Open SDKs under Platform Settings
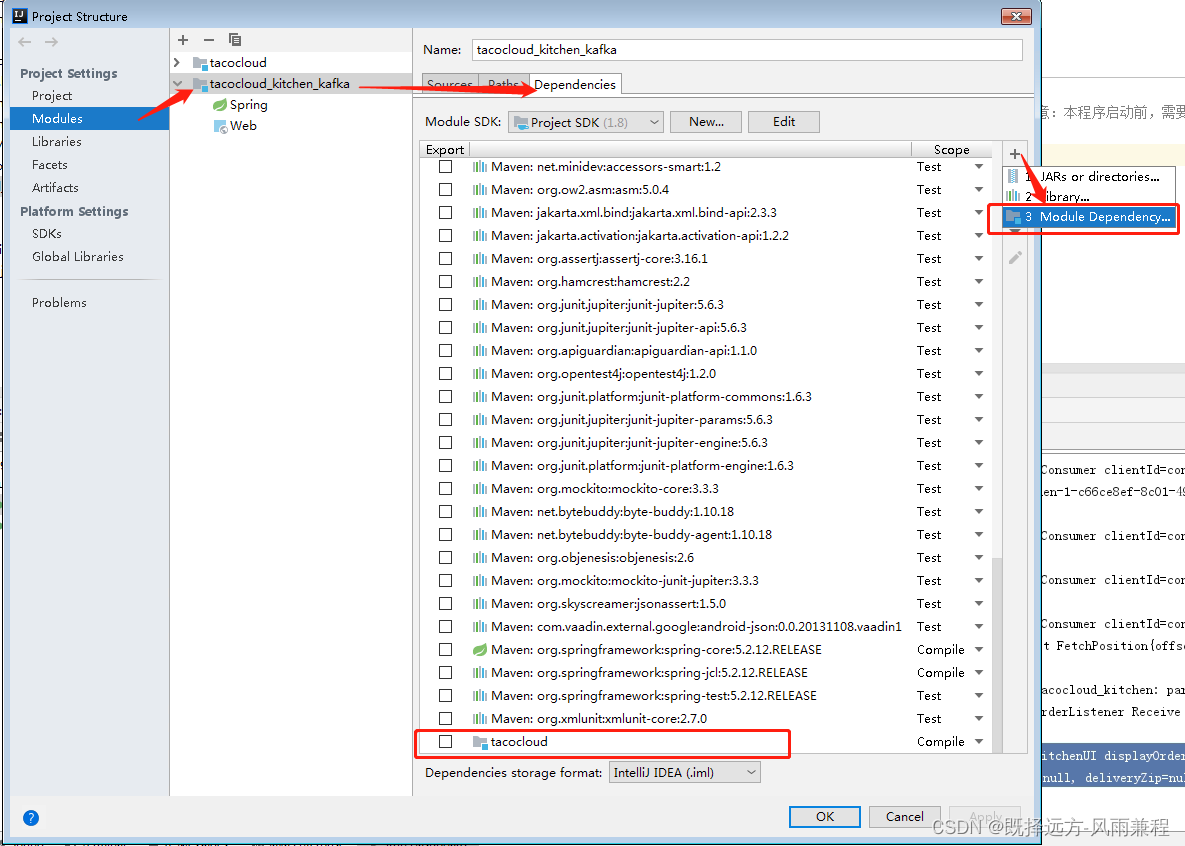Viewport: 1185px width, 846px height. click(x=47, y=234)
